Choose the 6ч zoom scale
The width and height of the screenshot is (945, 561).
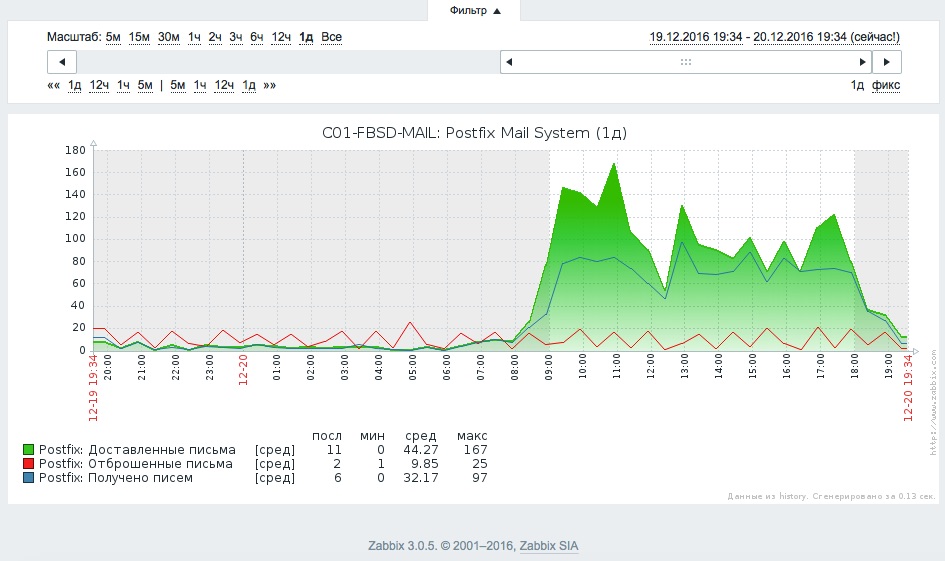(x=257, y=37)
